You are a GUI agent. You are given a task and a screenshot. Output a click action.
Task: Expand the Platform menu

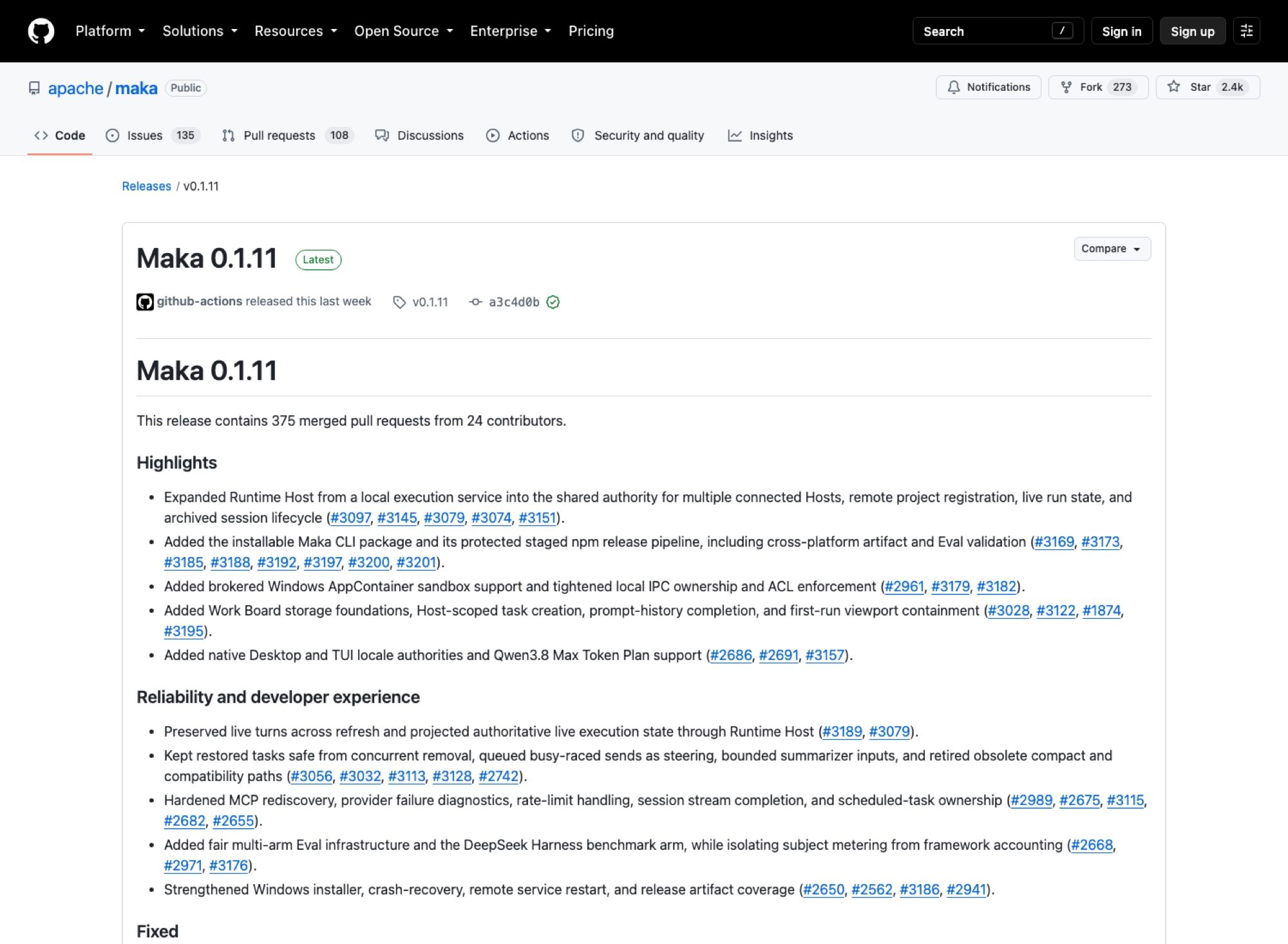click(110, 31)
